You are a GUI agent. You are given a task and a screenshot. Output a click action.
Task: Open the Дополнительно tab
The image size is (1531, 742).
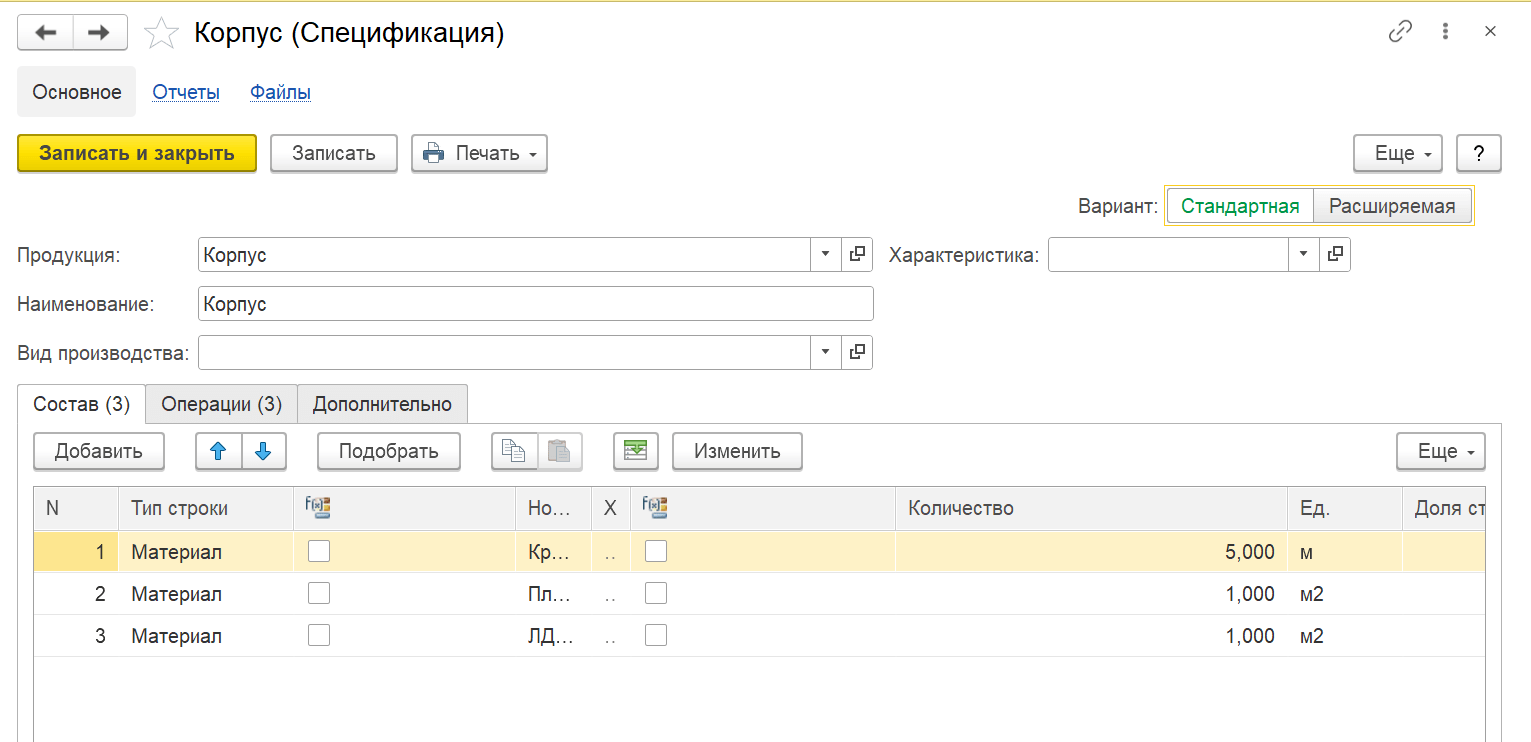pyautogui.click(x=382, y=404)
